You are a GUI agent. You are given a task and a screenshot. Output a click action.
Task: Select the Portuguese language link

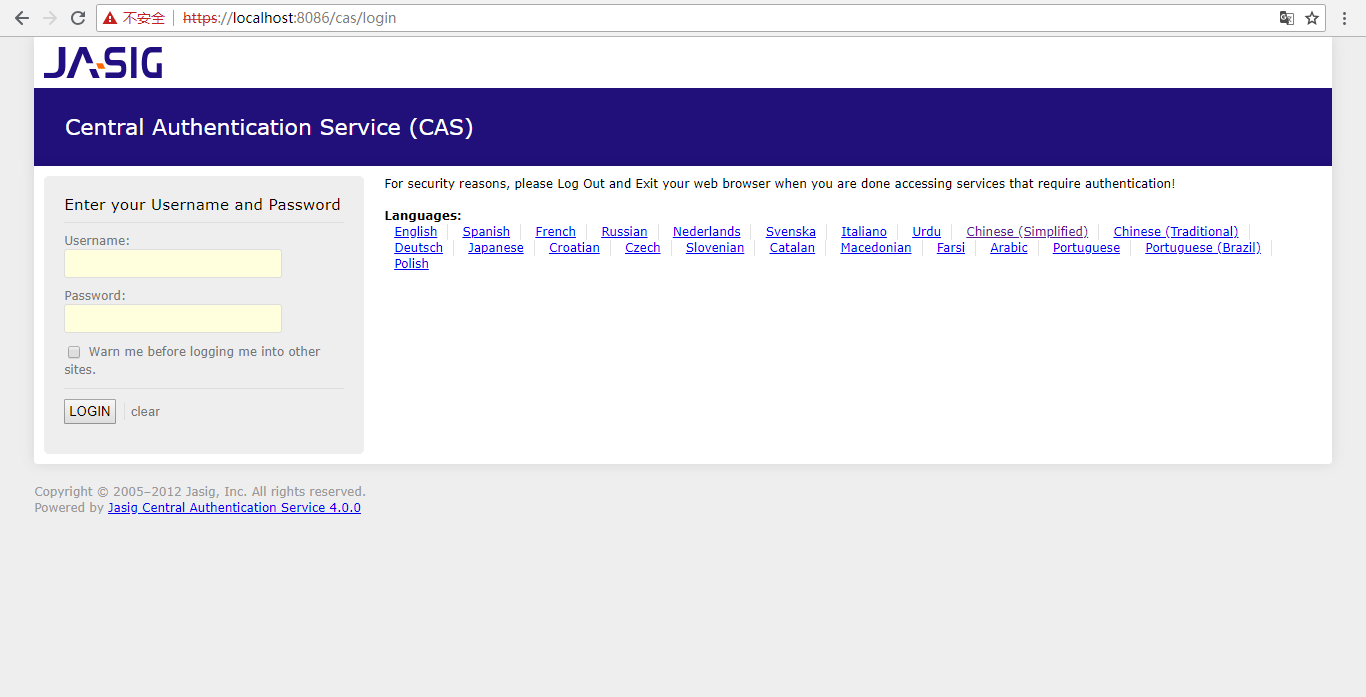(1086, 248)
